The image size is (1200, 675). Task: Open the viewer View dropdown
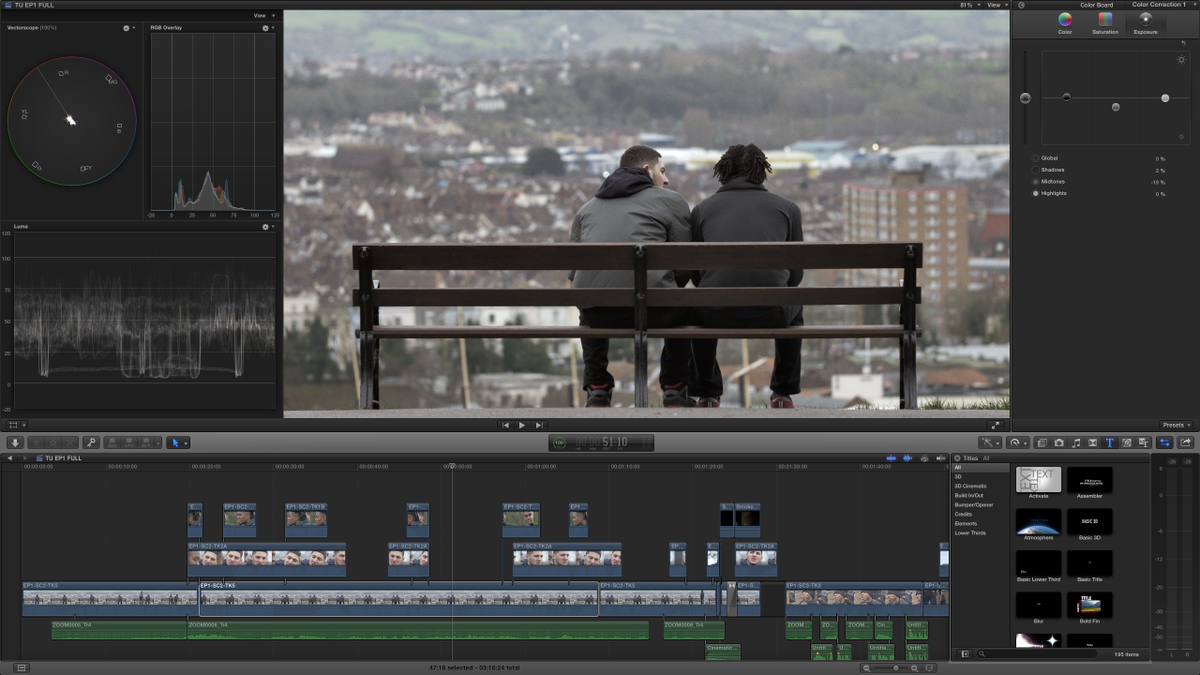pos(996,5)
